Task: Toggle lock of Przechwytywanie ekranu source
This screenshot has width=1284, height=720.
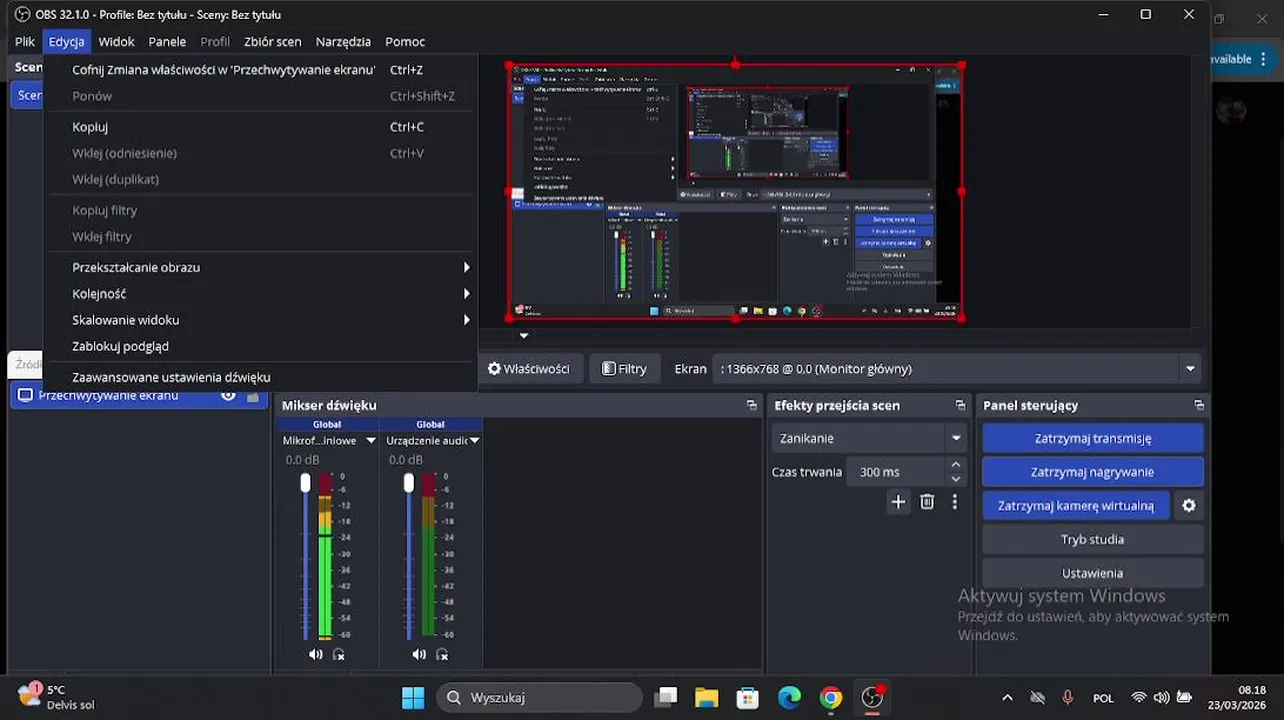Action: [x=253, y=396]
